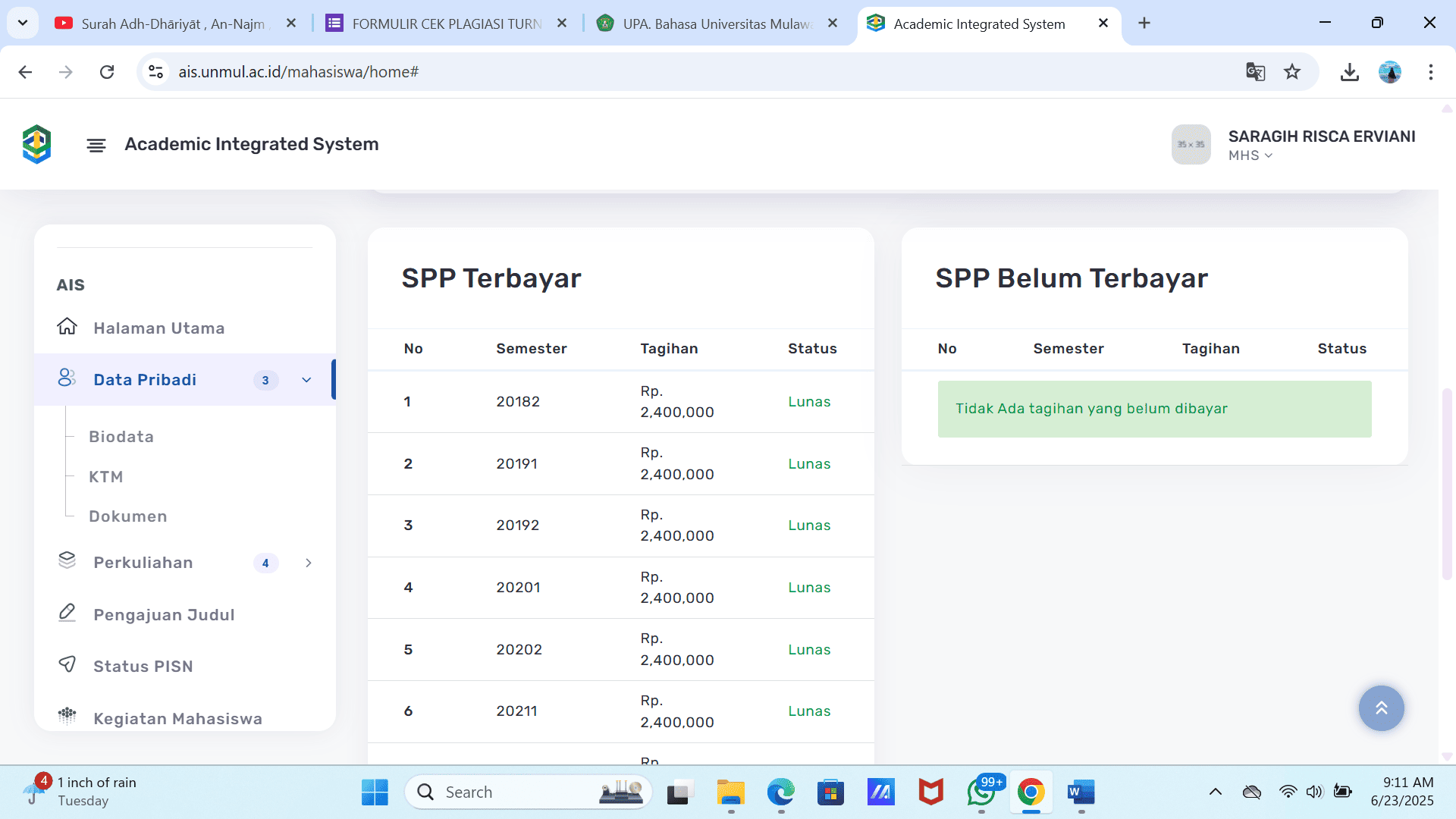Click the hamburger menu icon beside title
Viewport: 1456px width, 819px height.
[x=96, y=145]
